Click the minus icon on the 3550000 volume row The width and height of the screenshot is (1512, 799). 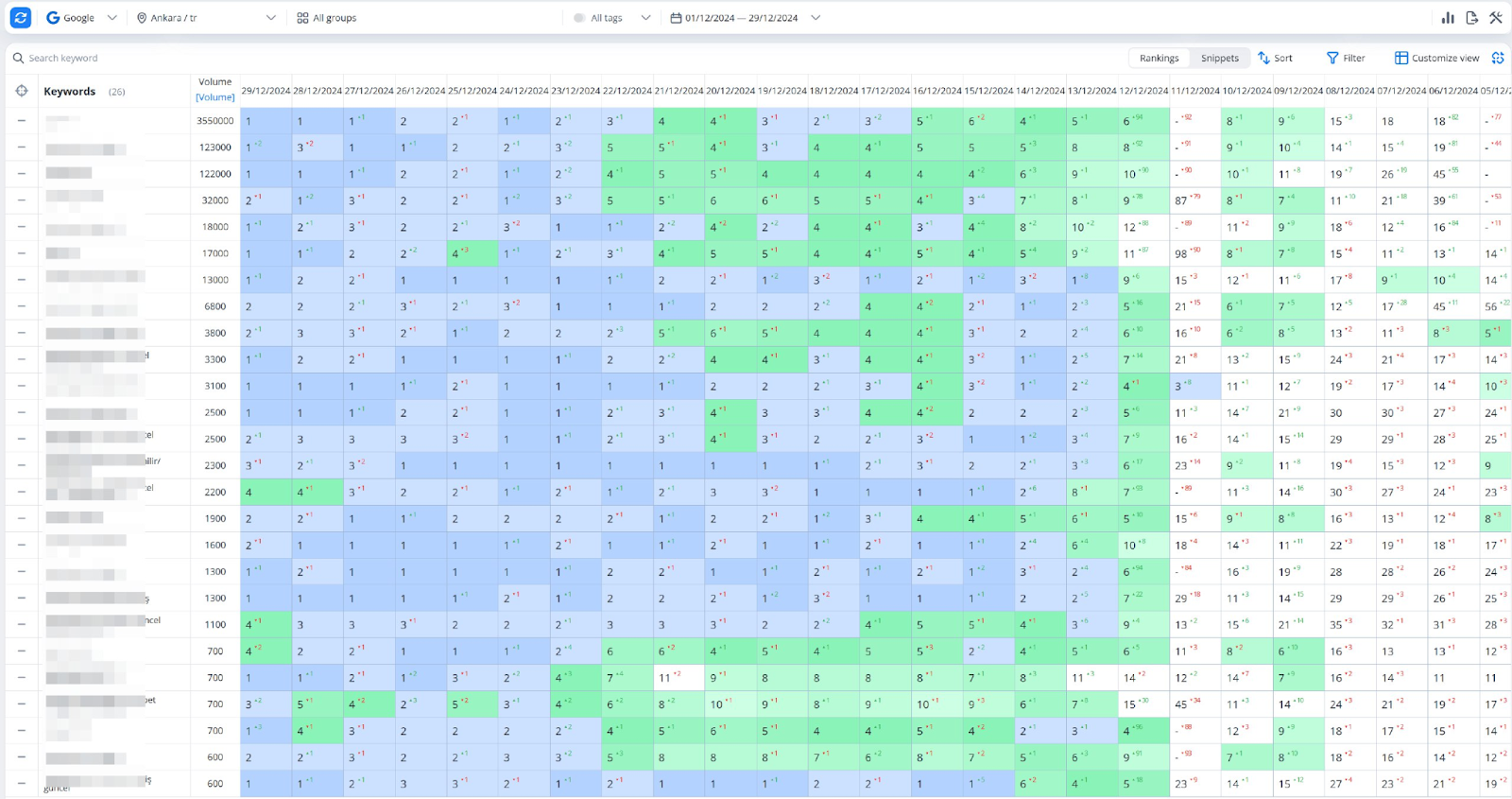pyautogui.click(x=22, y=120)
